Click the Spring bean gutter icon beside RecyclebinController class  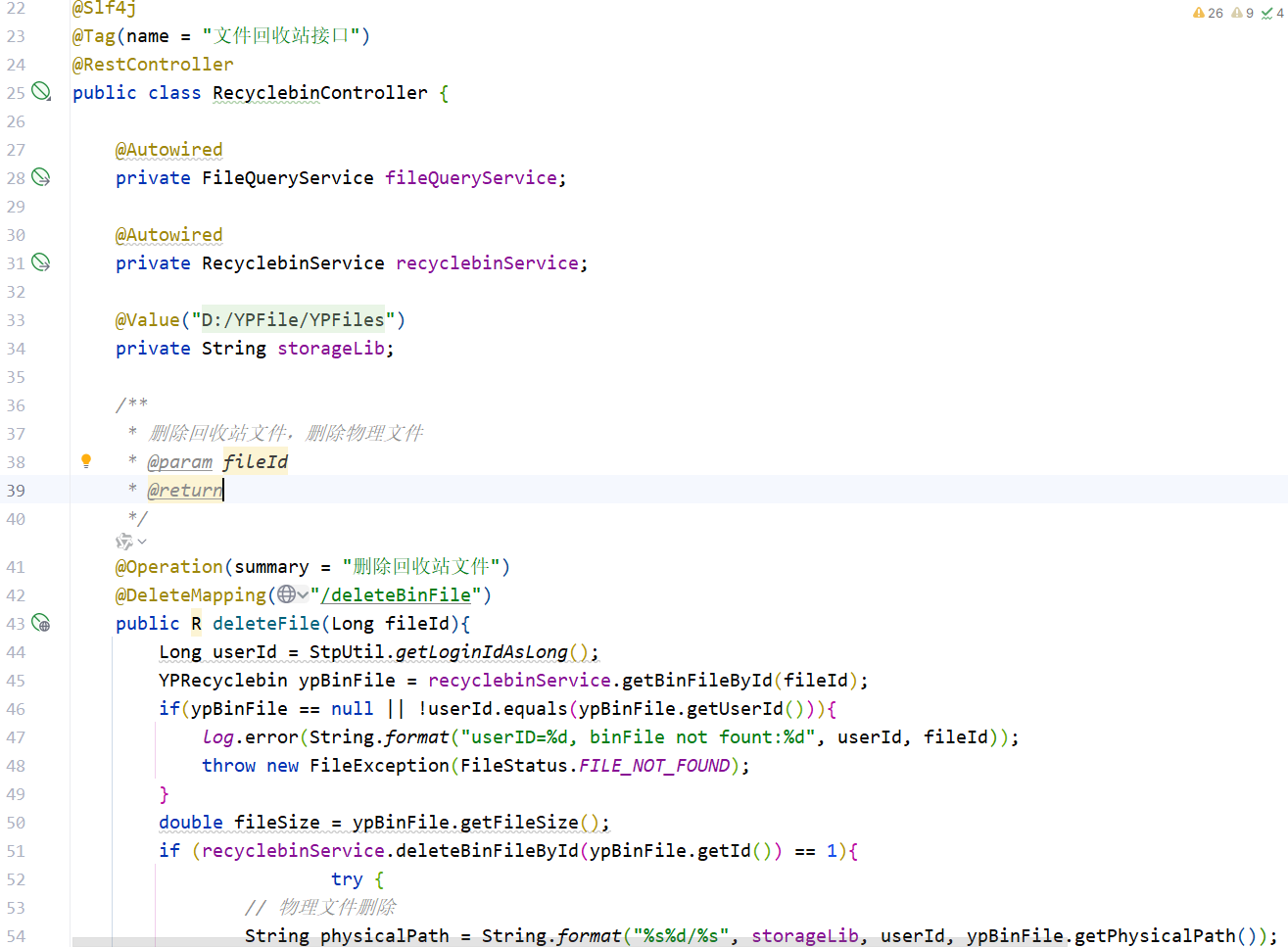pos(41,91)
